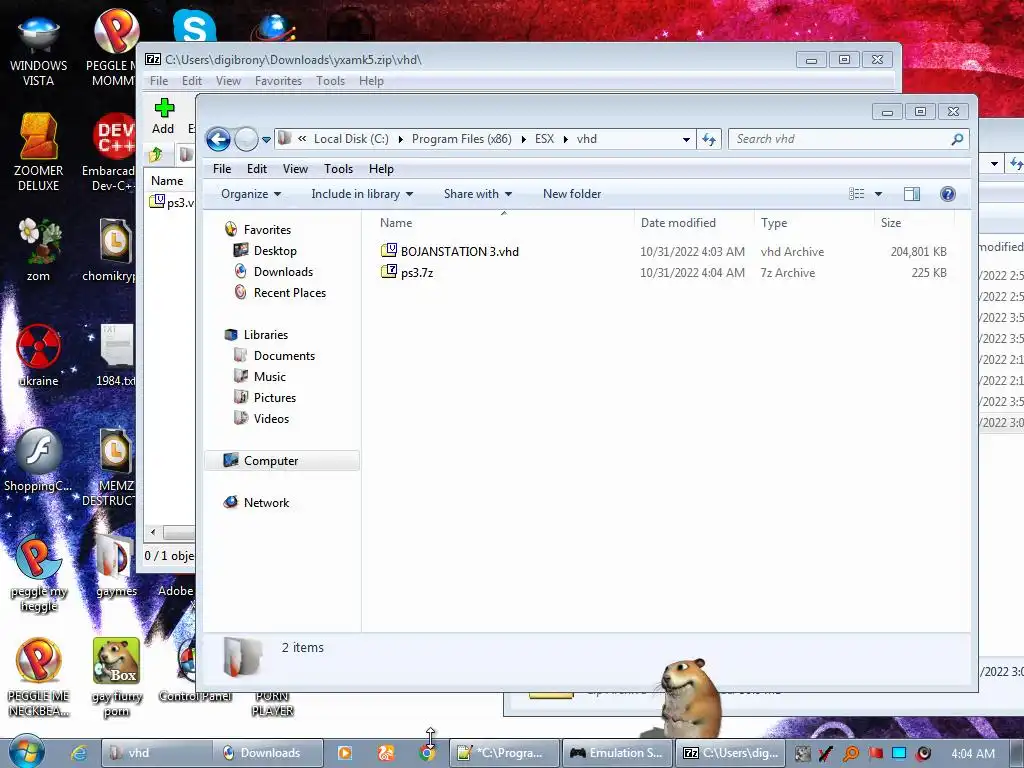Click the Back navigation arrow in Explorer
The width and height of the screenshot is (1024, 768).
pos(218,139)
